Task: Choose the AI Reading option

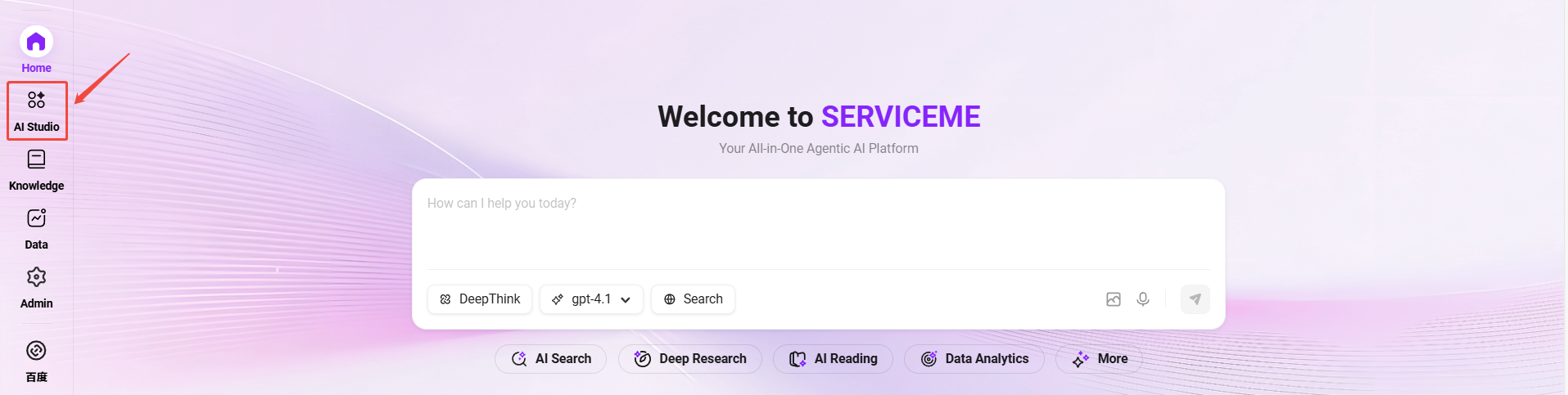Action: coord(833,359)
